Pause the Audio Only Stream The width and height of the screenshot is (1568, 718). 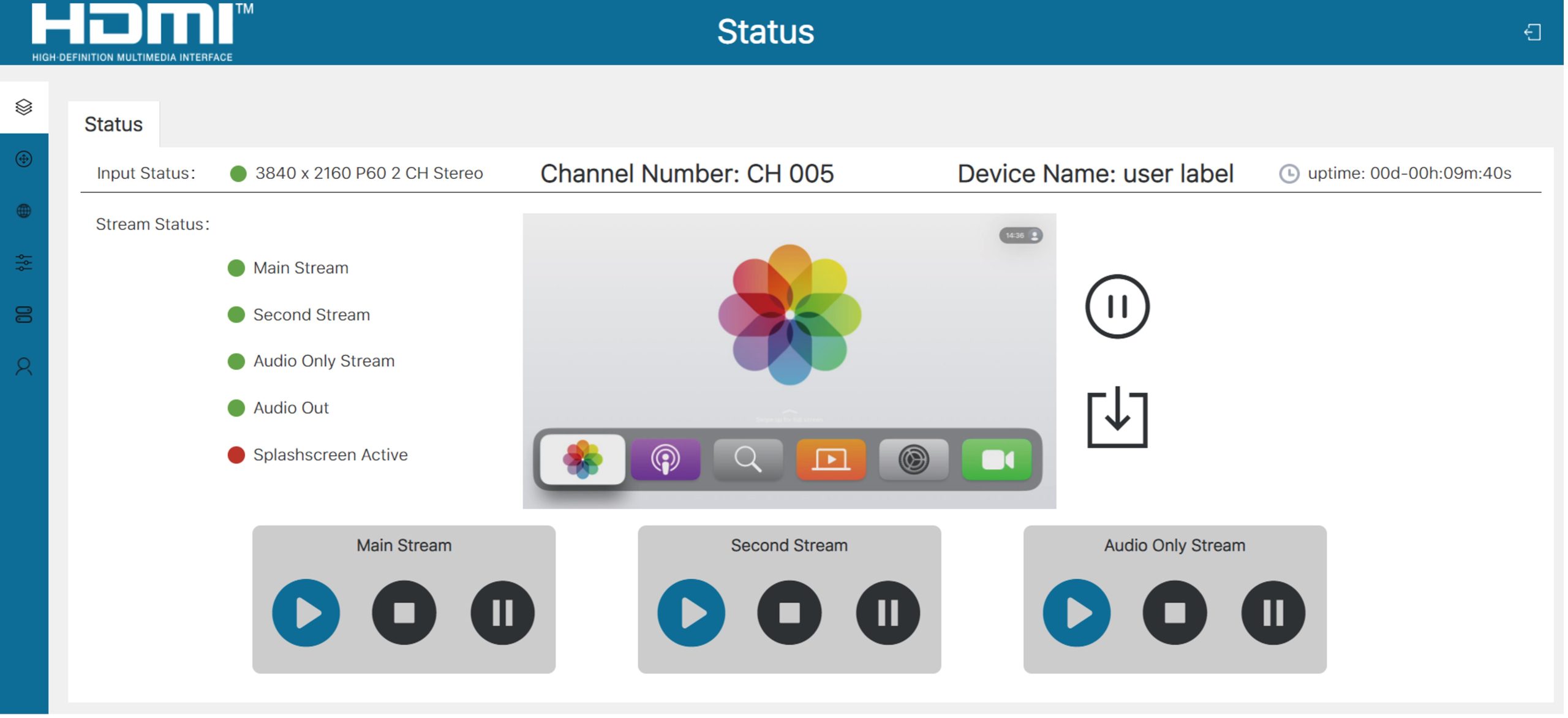1276,614
